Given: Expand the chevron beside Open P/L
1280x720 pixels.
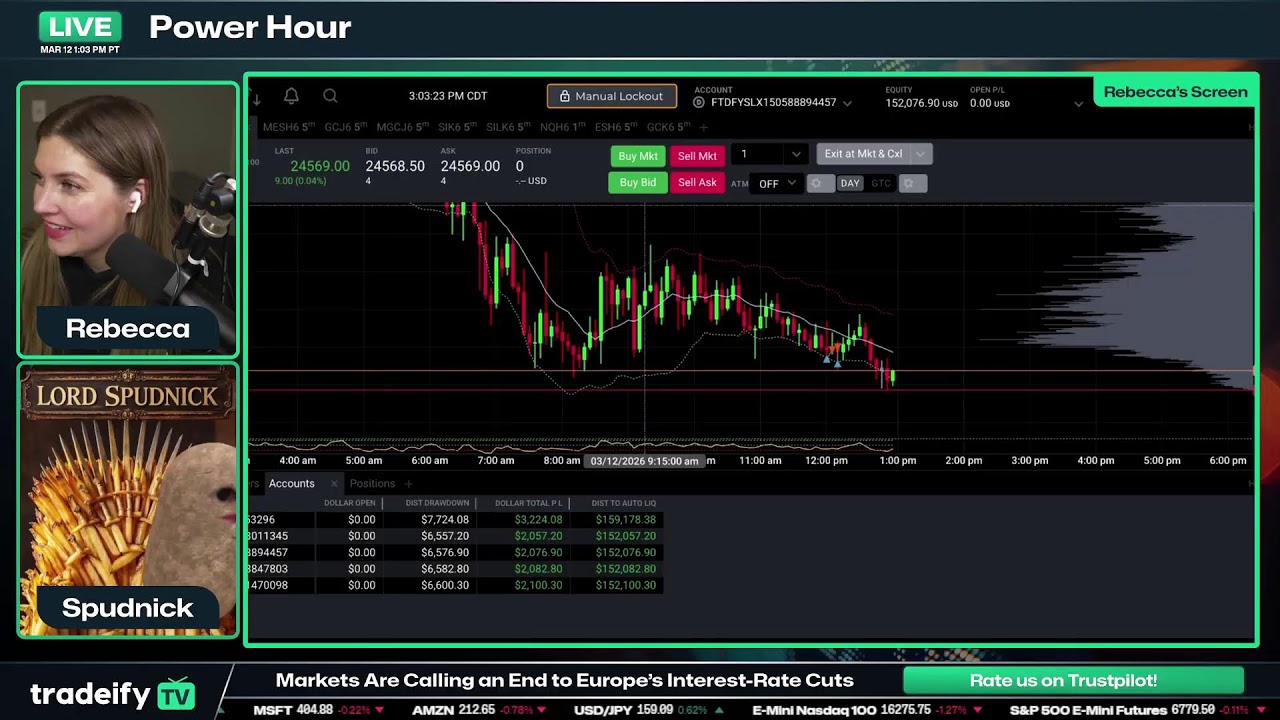Looking at the screenshot, I should [x=1078, y=103].
